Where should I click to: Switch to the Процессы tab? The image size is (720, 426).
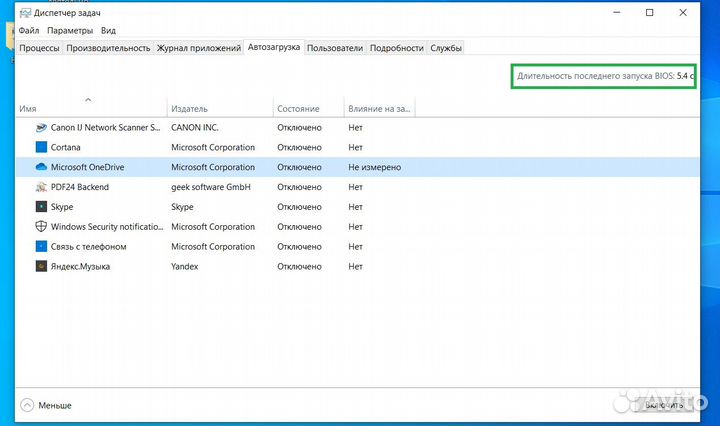[40, 48]
